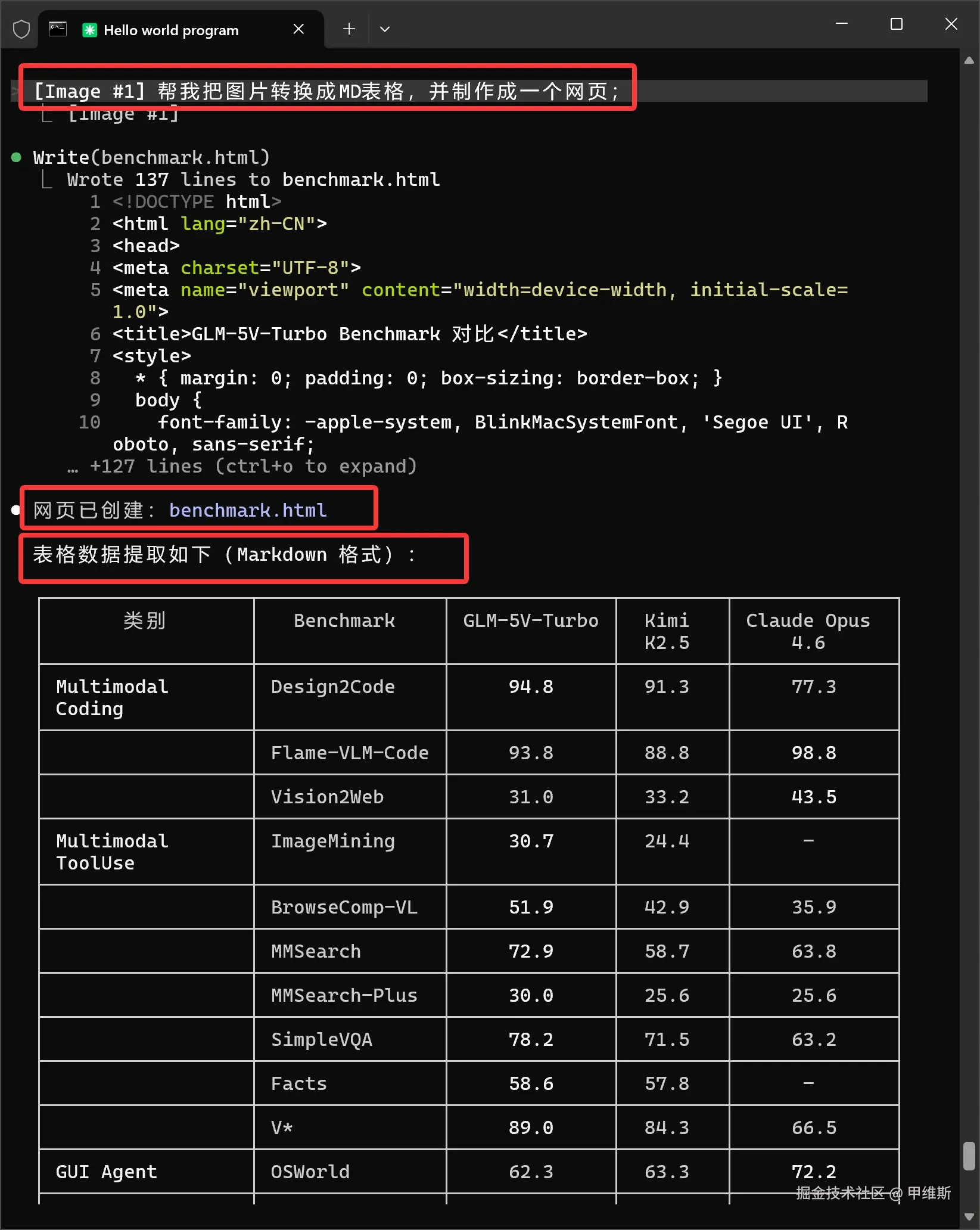The height and width of the screenshot is (1230, 980).
Task: Click the '表格数据提取如下 (Markdown 格式)' text
Action: (x=224, y=554)
